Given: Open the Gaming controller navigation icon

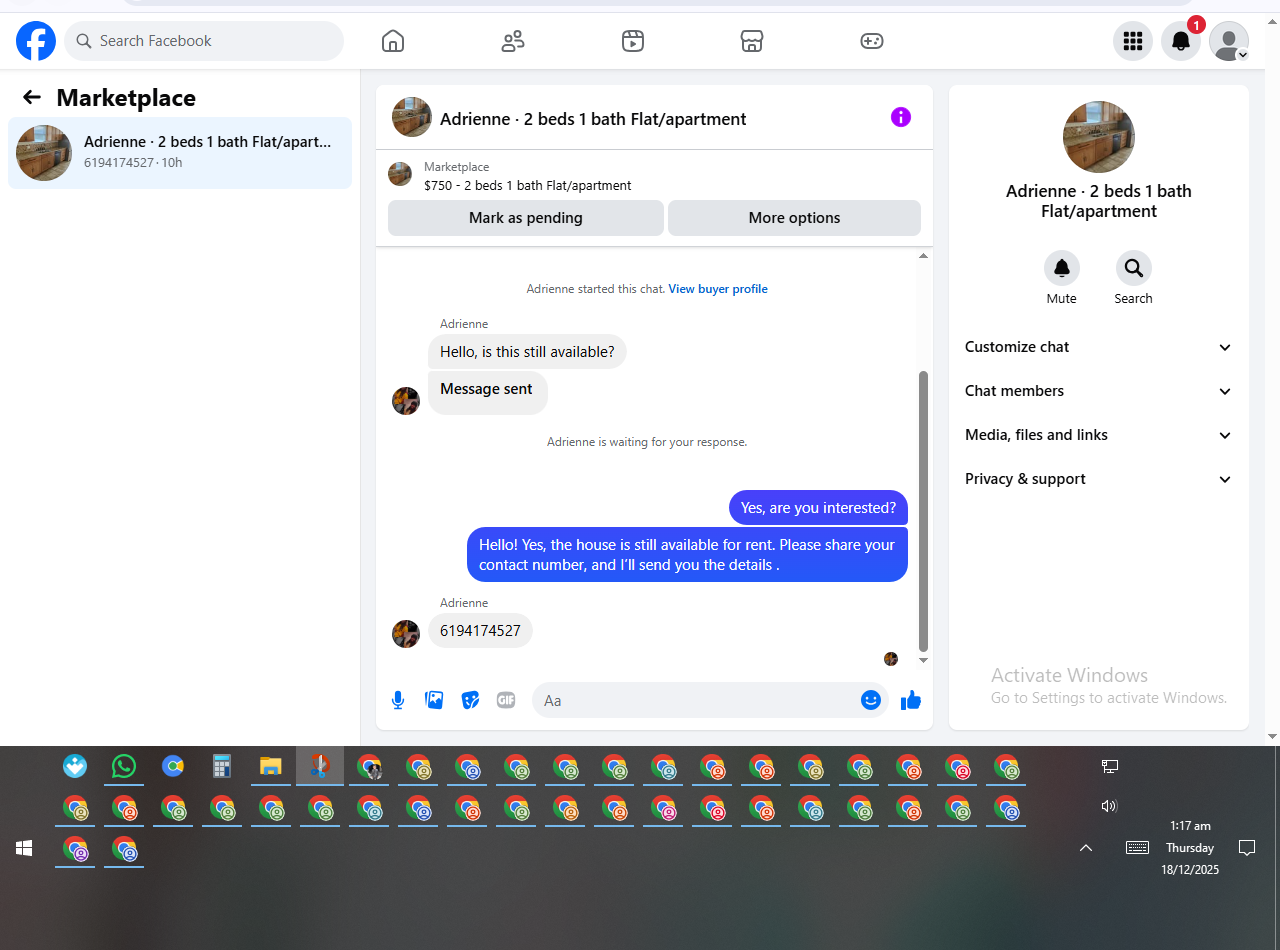Looking at the screenshot, I should tap(872, 41).
